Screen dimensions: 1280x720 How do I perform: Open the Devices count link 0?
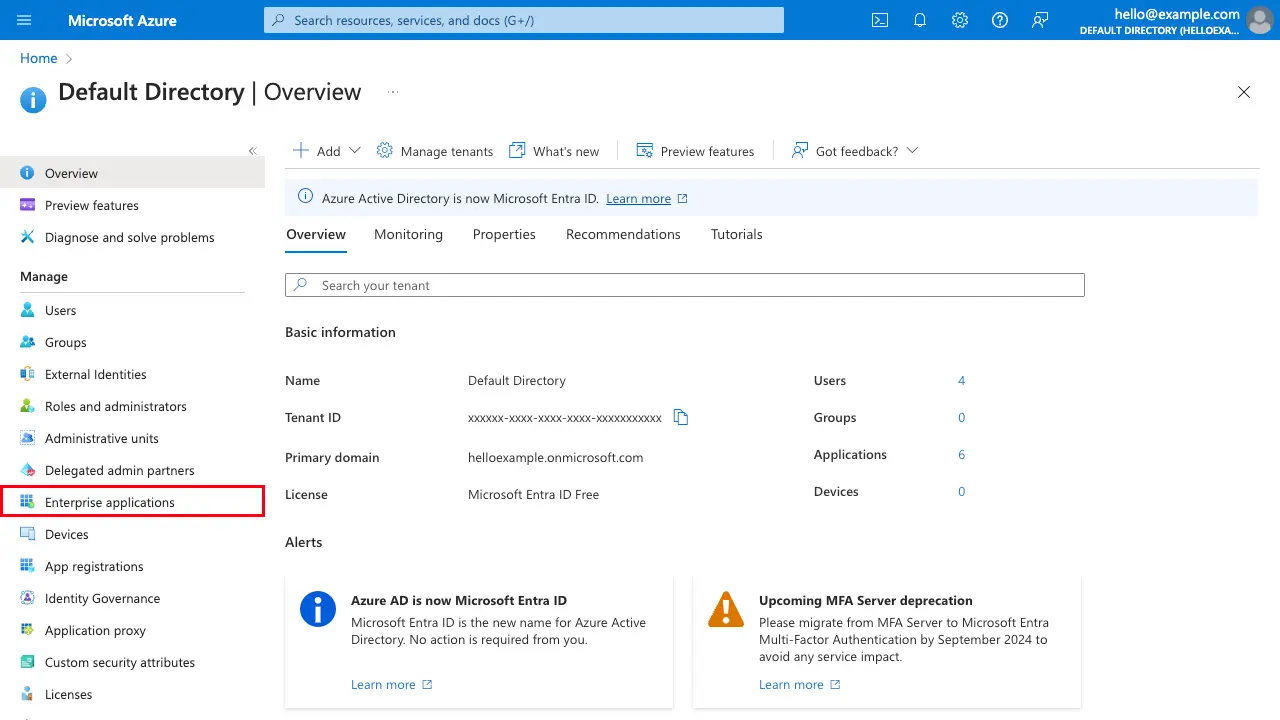pos(961,491)
